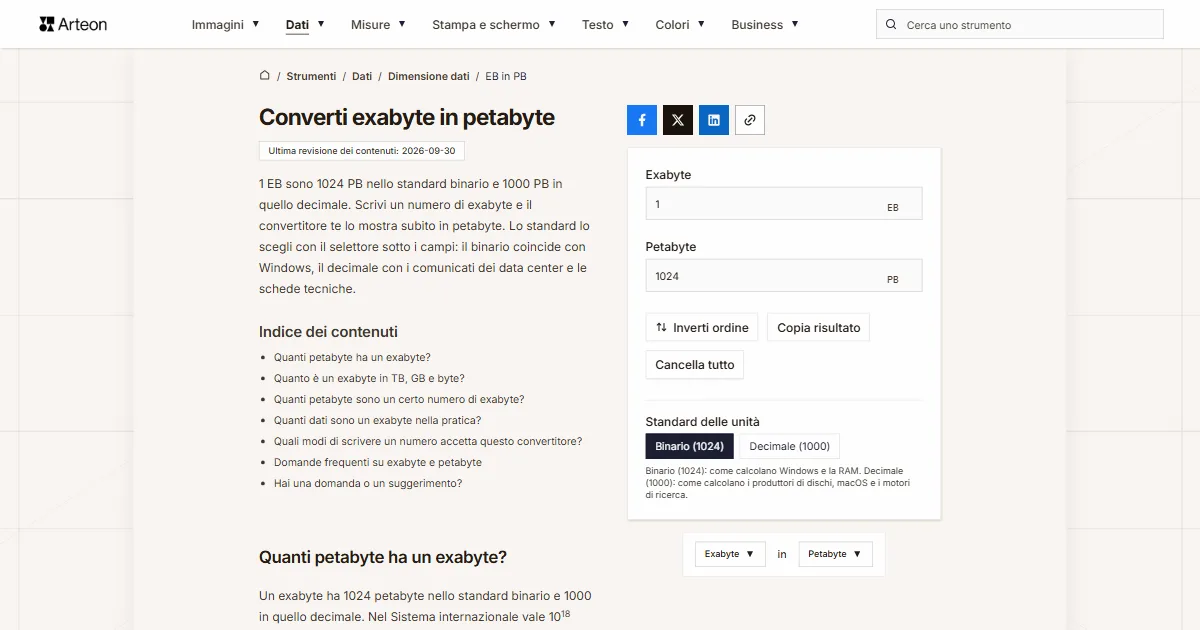
Task: Open the Colori navigation menu
Action: 681,25
